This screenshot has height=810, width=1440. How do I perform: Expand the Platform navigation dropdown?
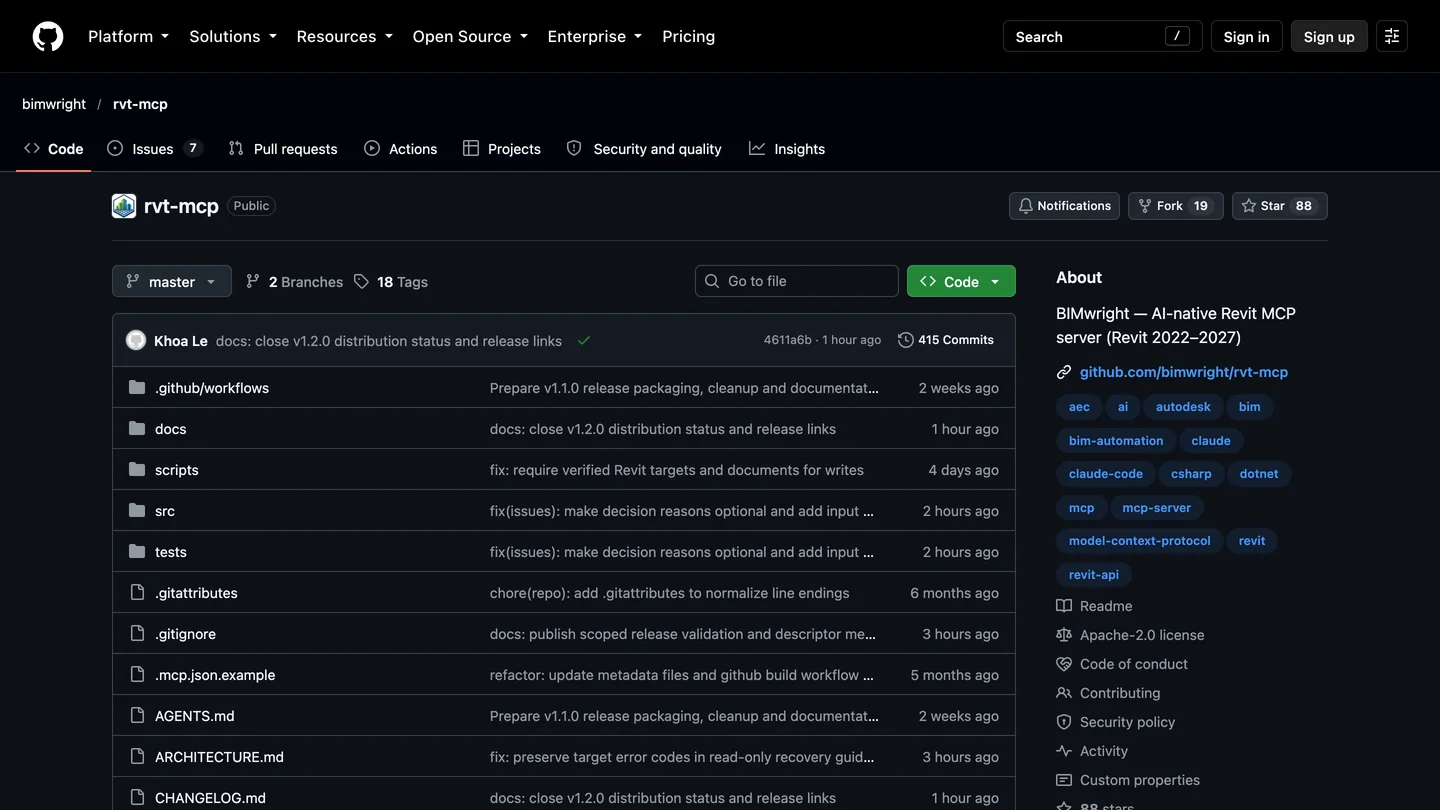128,37
